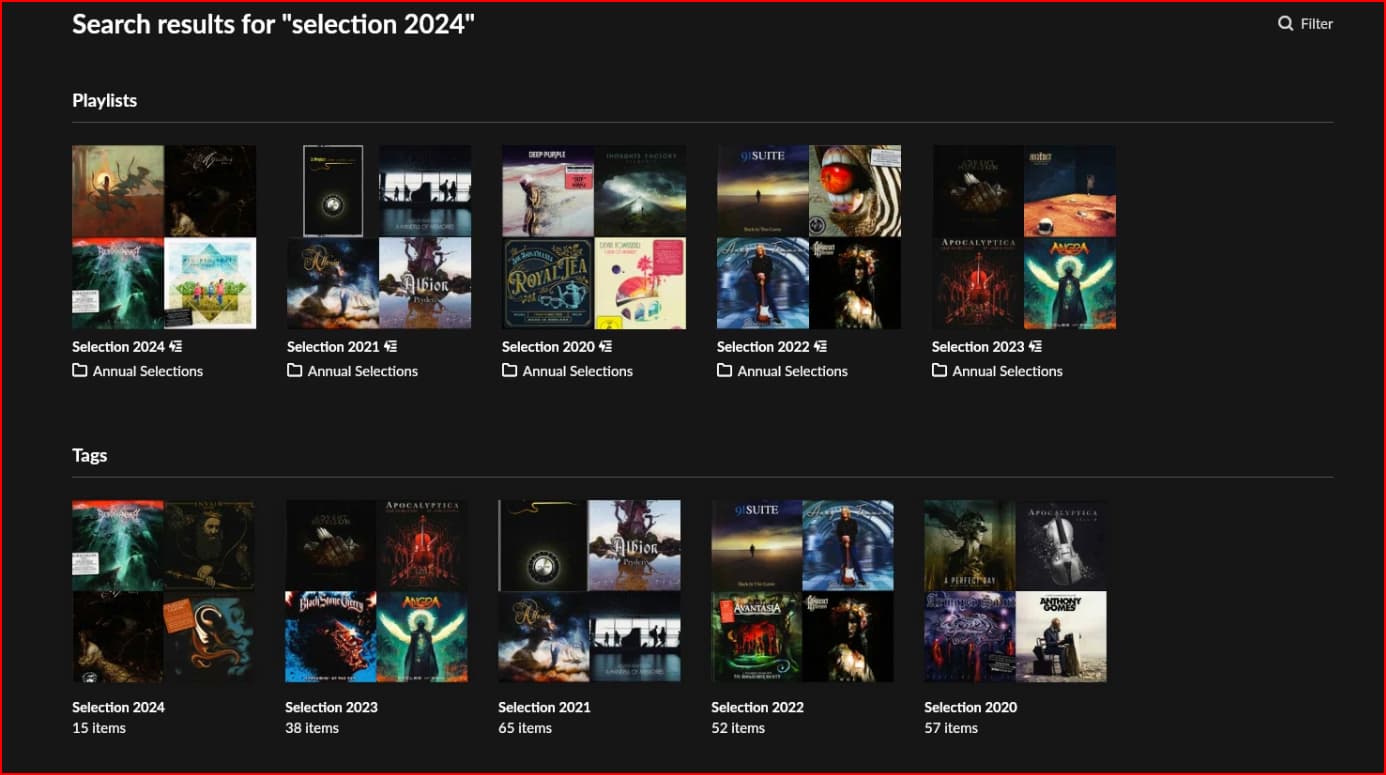The width and height of the screenshot is (1386, 775).
Task: Click the "52 items" count text
Action: coord(738,728)
